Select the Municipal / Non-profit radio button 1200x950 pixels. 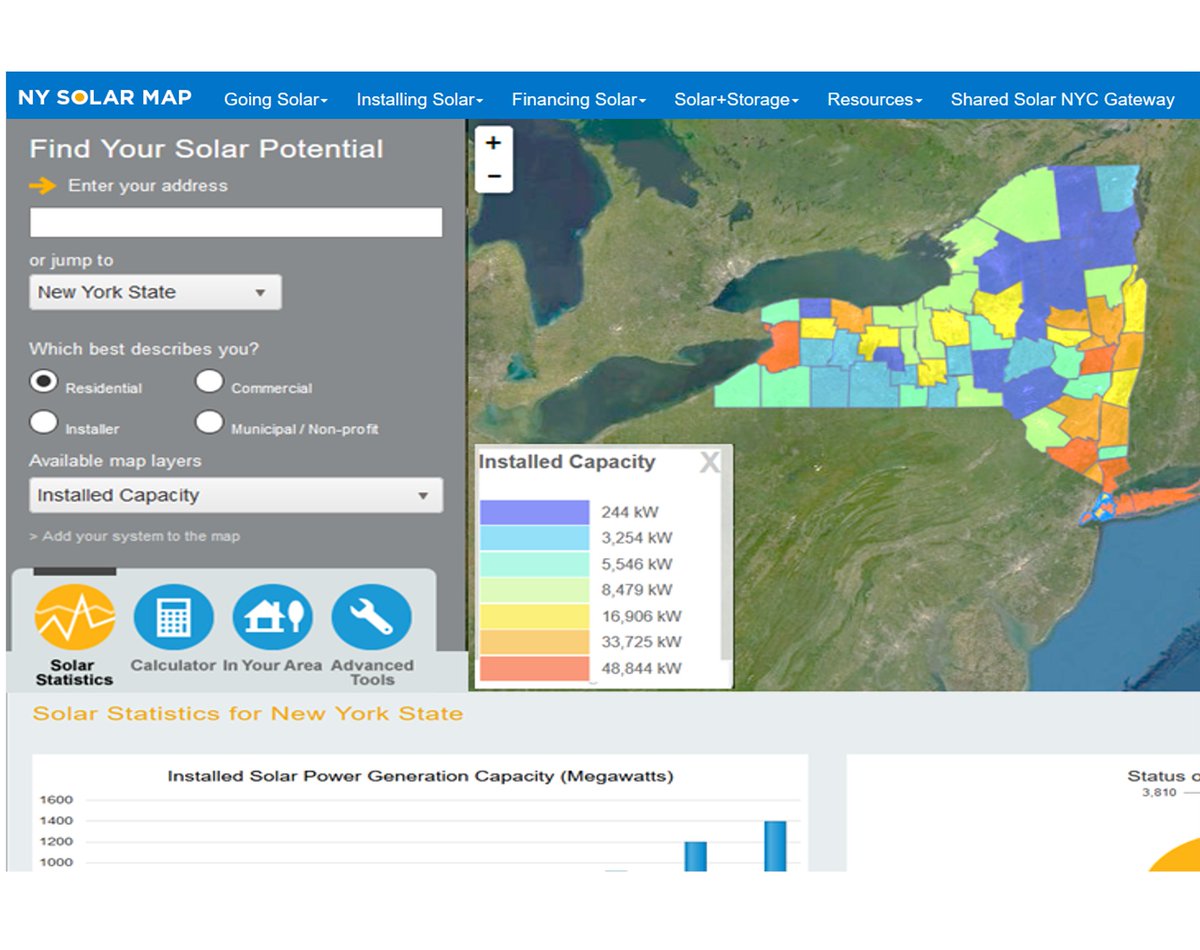209,422
